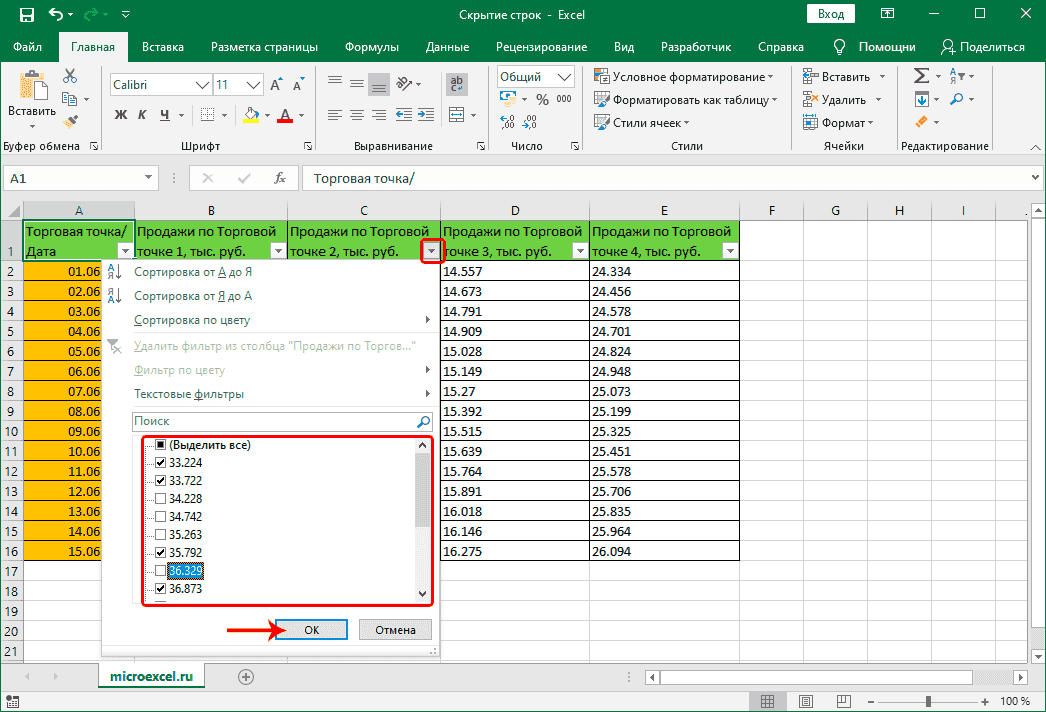Apply italic formatting with the К icon
The image size is (1046, 712).
tap(141, 116)
